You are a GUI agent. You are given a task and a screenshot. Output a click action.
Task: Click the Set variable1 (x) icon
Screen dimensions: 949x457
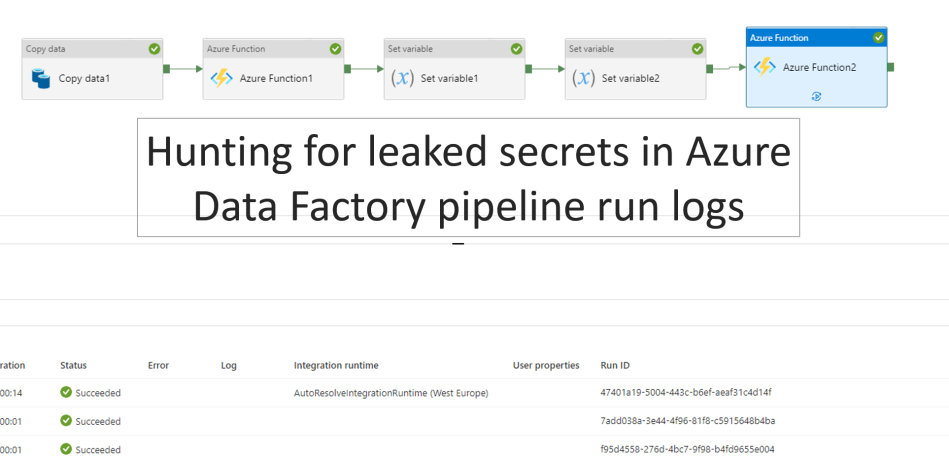coord(402,77)
